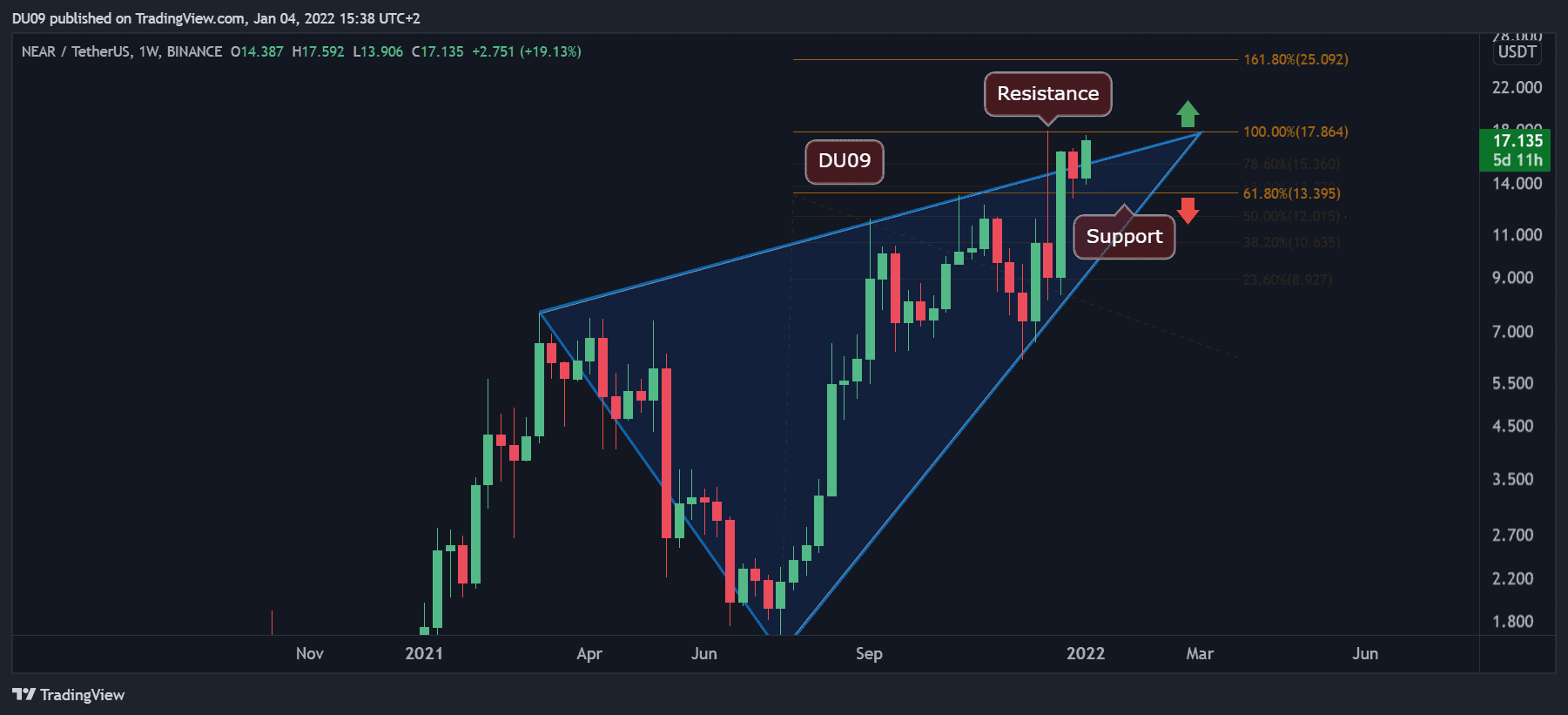The height and width of the screenshot is (715, 1568).
Task: Click the 7.000 price axis label
Action: [x=1513, y=332]
